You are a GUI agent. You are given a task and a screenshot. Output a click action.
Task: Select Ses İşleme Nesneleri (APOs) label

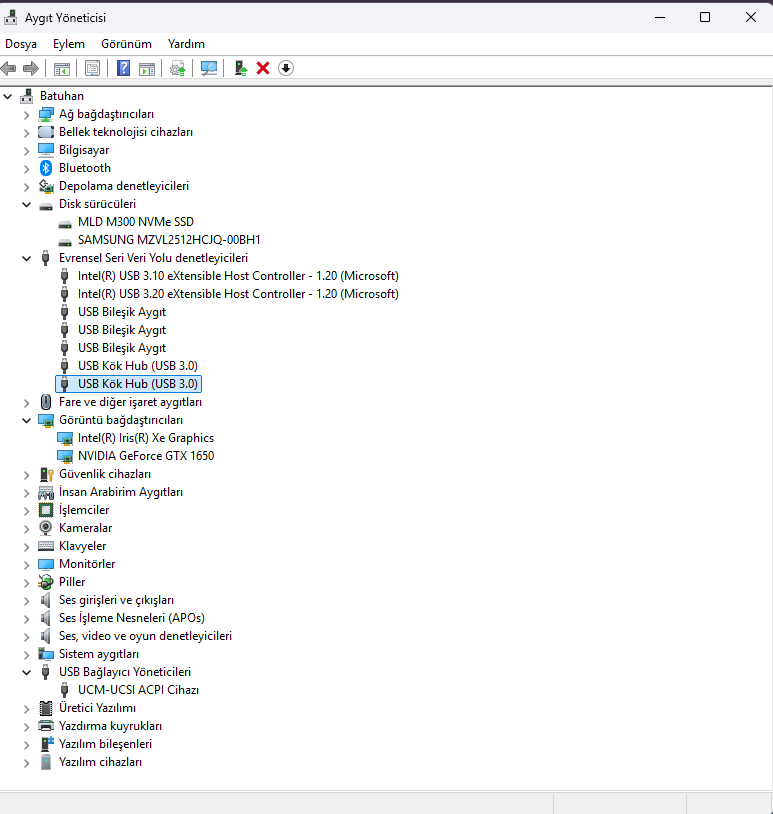132,618
